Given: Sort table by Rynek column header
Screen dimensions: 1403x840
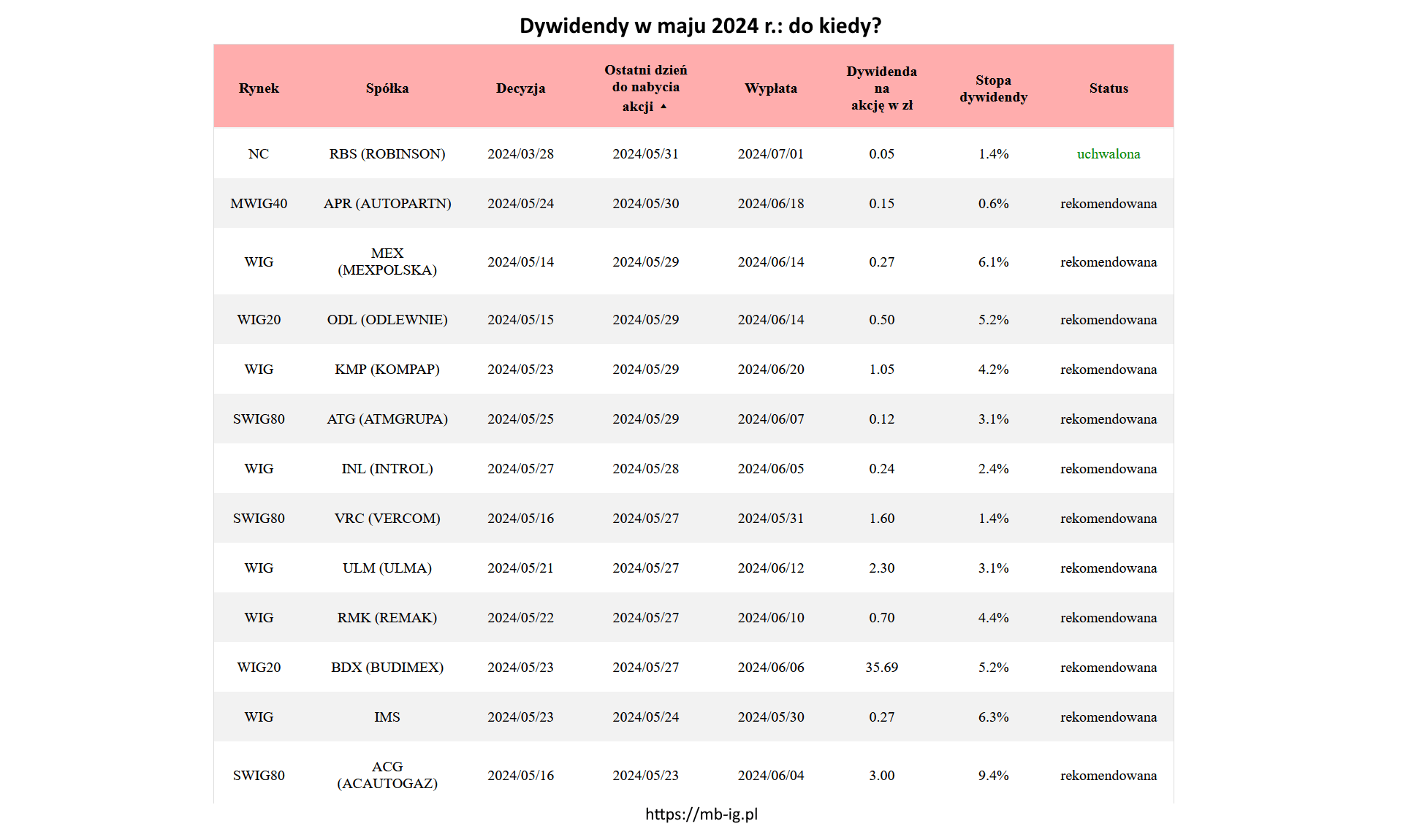Looking at the screenshot, I should point(259,88).
